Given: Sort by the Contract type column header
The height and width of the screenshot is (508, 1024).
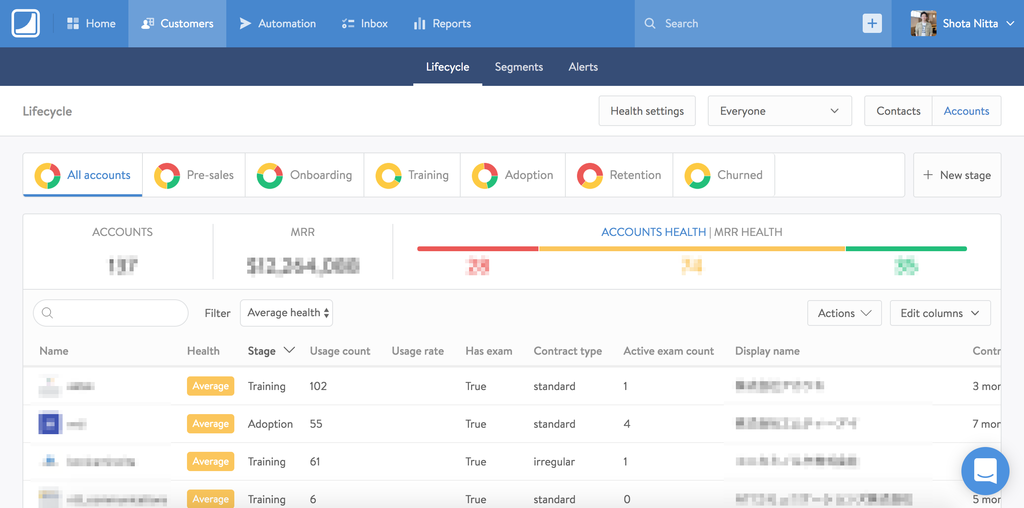Looking at the screenshot, I should click(568, 351).
